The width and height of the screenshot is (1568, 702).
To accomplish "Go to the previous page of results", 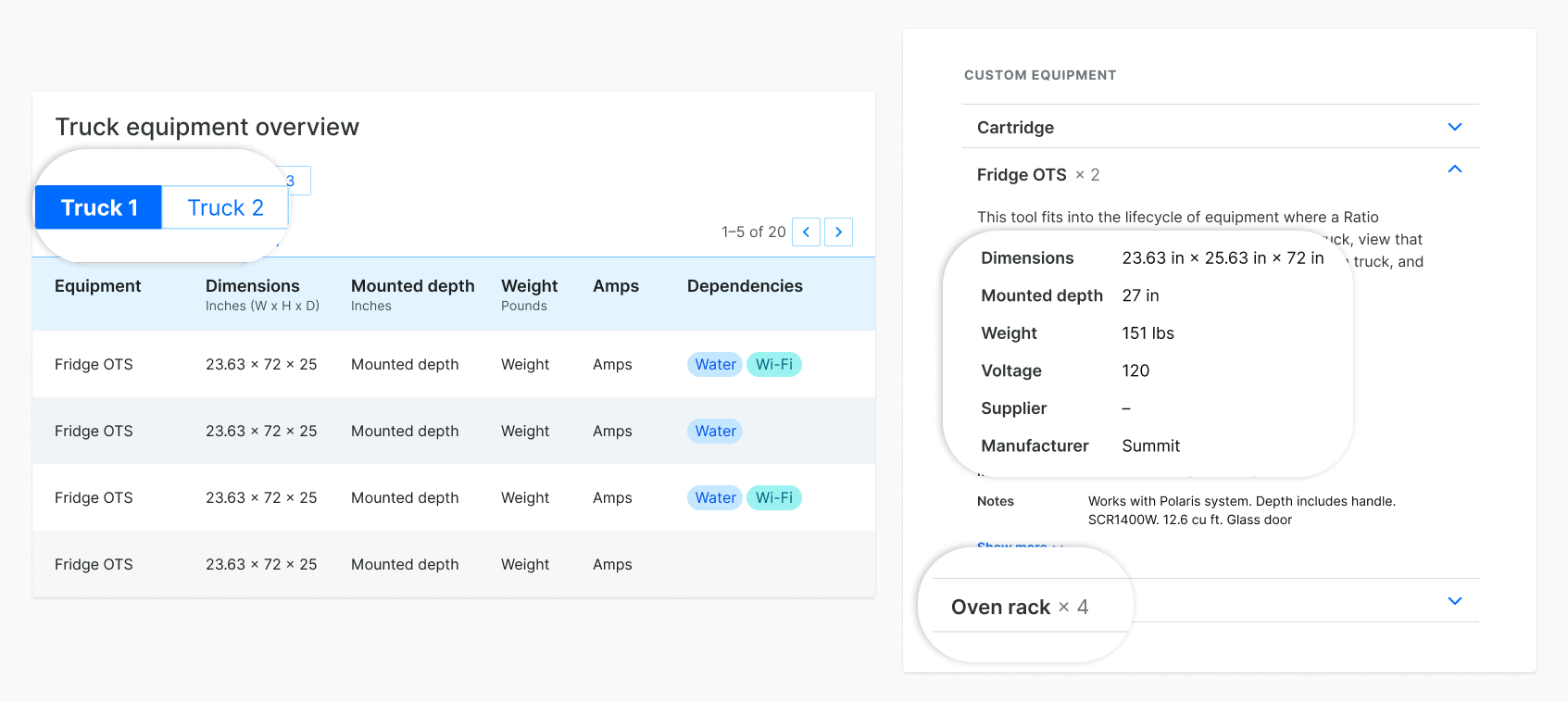I will coord(806,232).
